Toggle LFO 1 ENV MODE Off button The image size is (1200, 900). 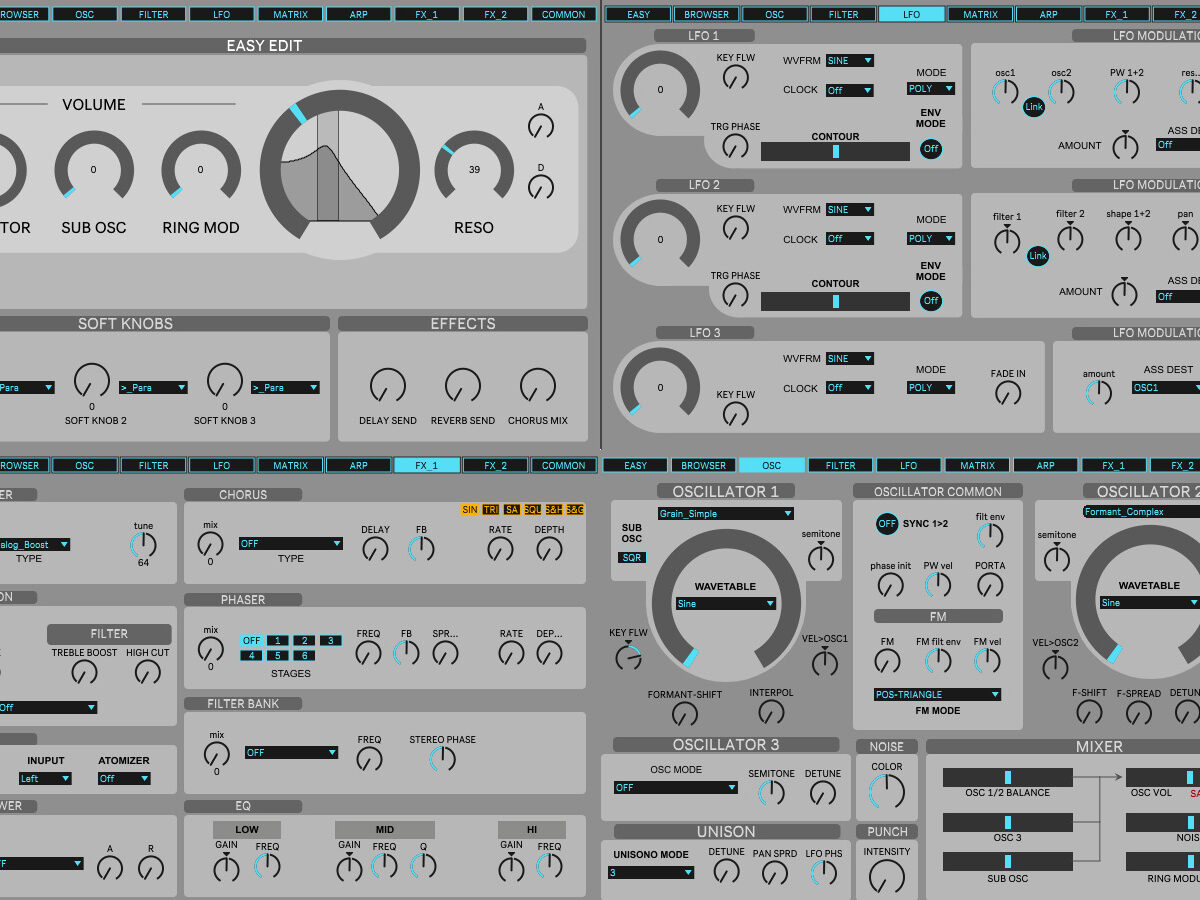point(931,149)
